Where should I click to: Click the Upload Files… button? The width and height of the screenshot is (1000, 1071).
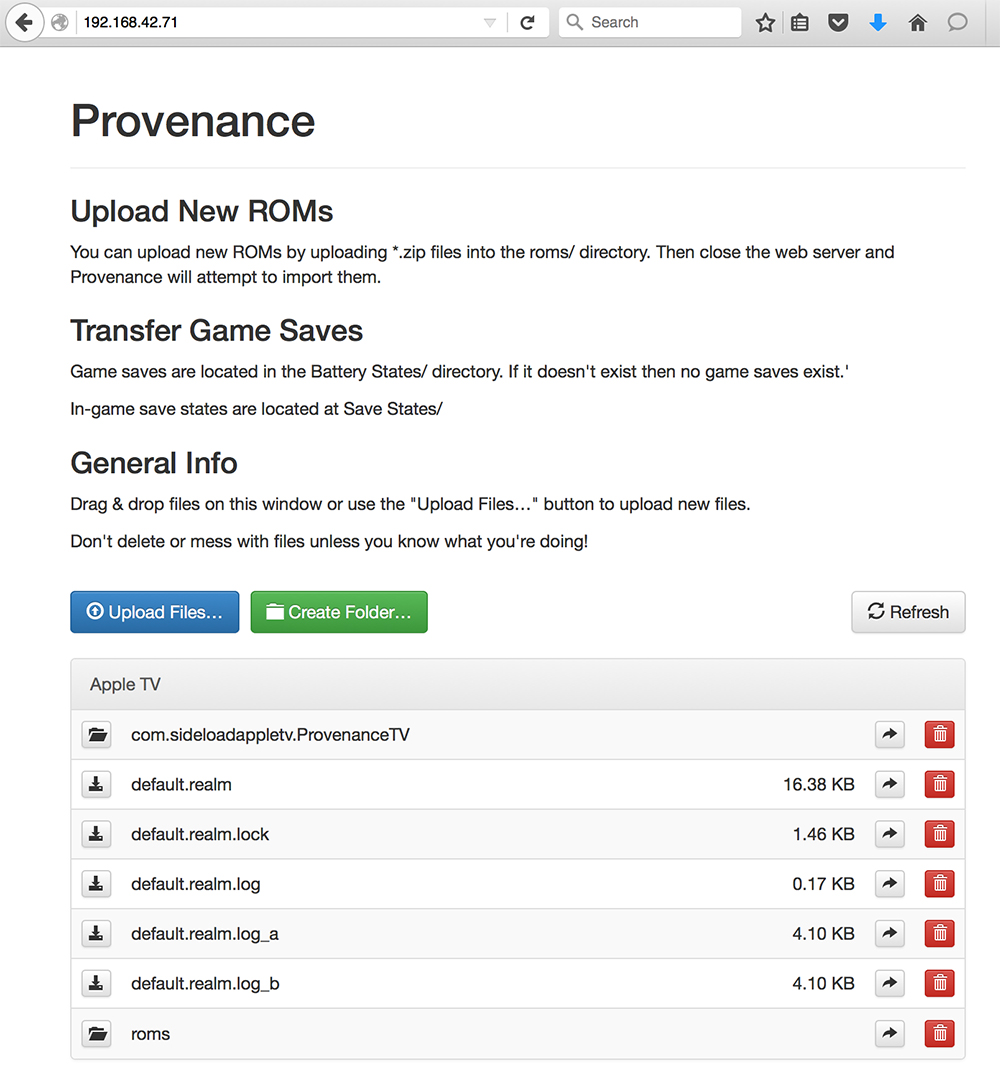[x=155, y=612]
